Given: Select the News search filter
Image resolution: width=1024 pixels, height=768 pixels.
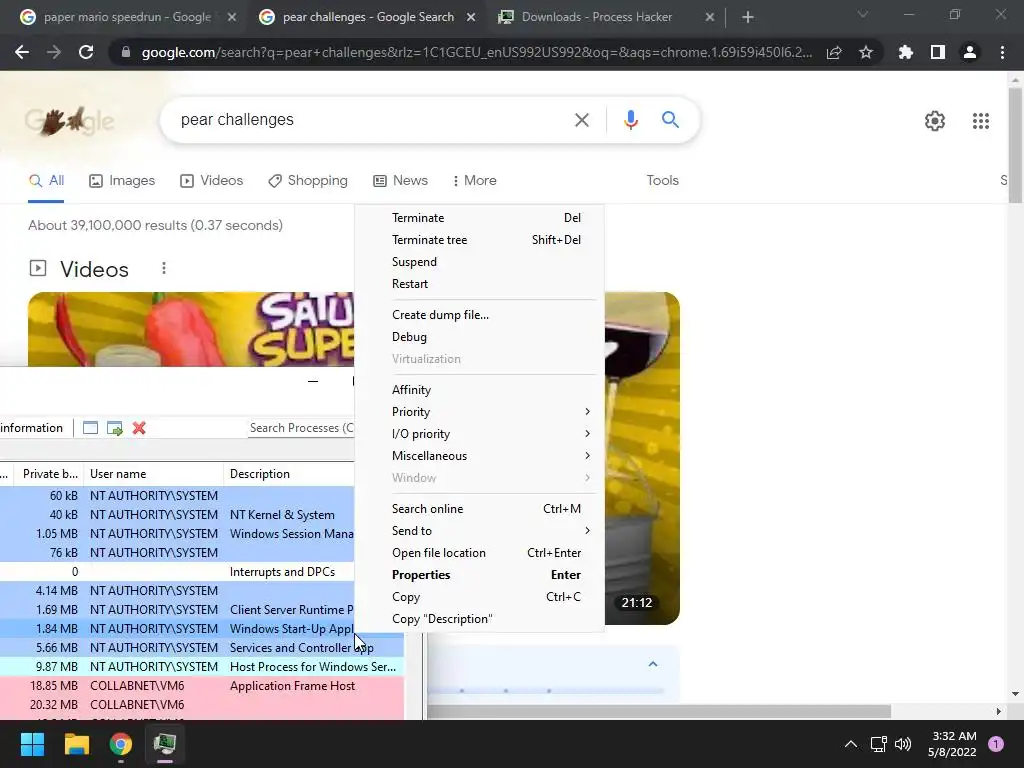Looking at the screenshot, I should click(x=400, y=180).
